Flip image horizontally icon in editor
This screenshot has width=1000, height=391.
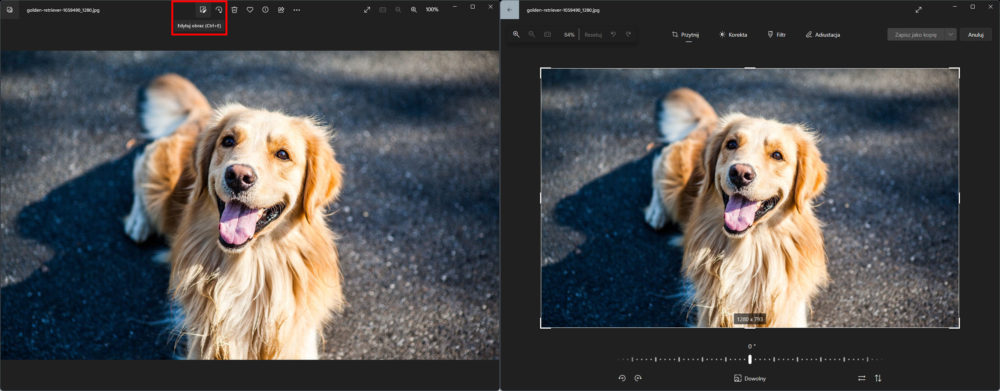862,378
